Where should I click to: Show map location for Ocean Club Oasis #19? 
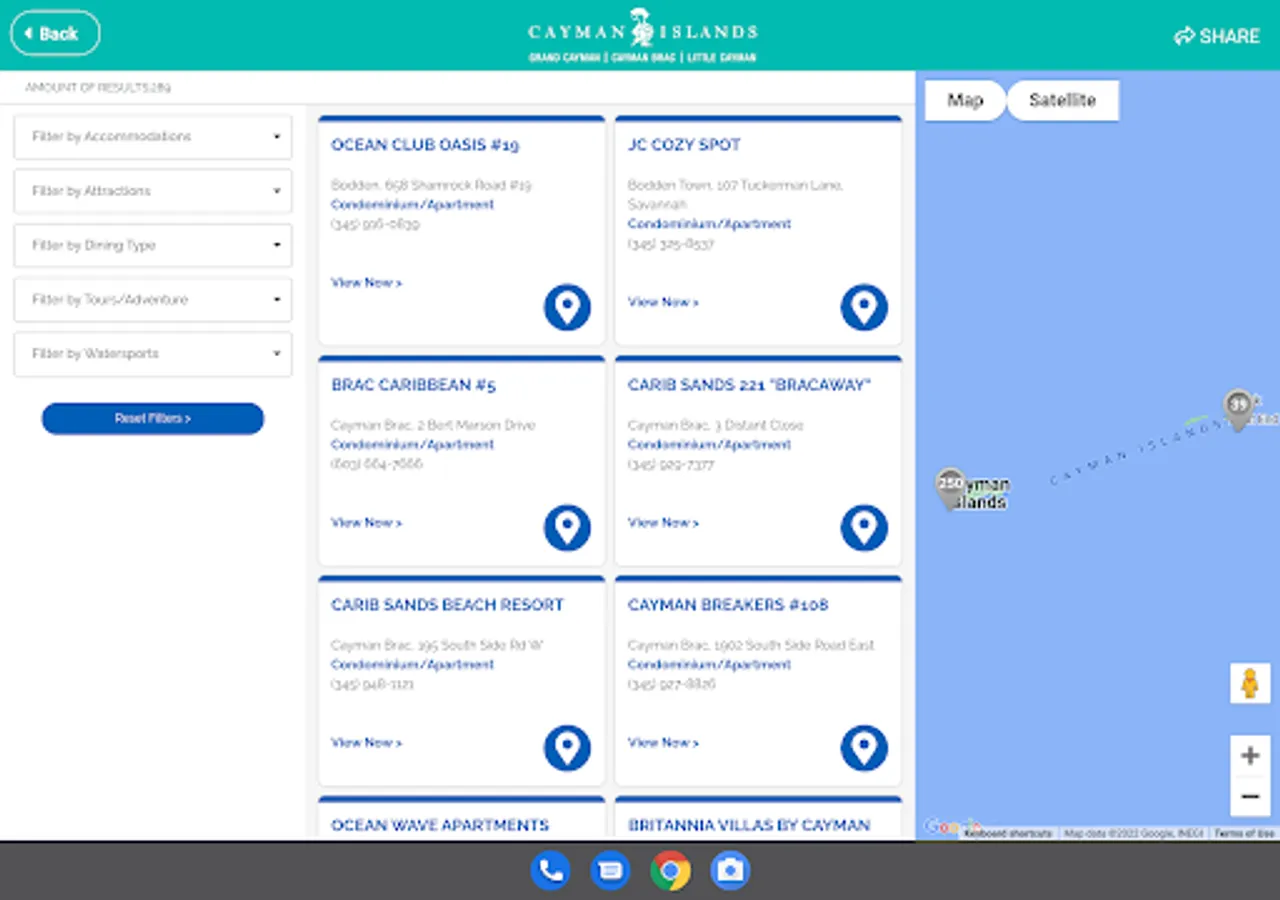coord(567,307)
